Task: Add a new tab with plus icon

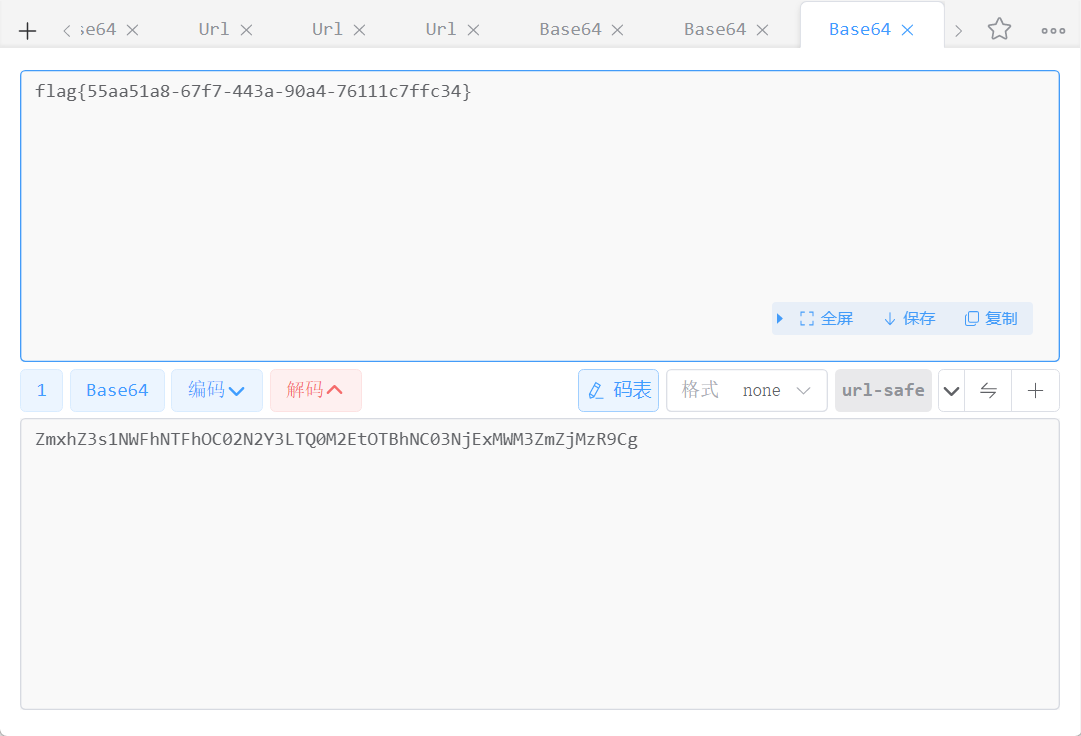Action: point(28,31)
